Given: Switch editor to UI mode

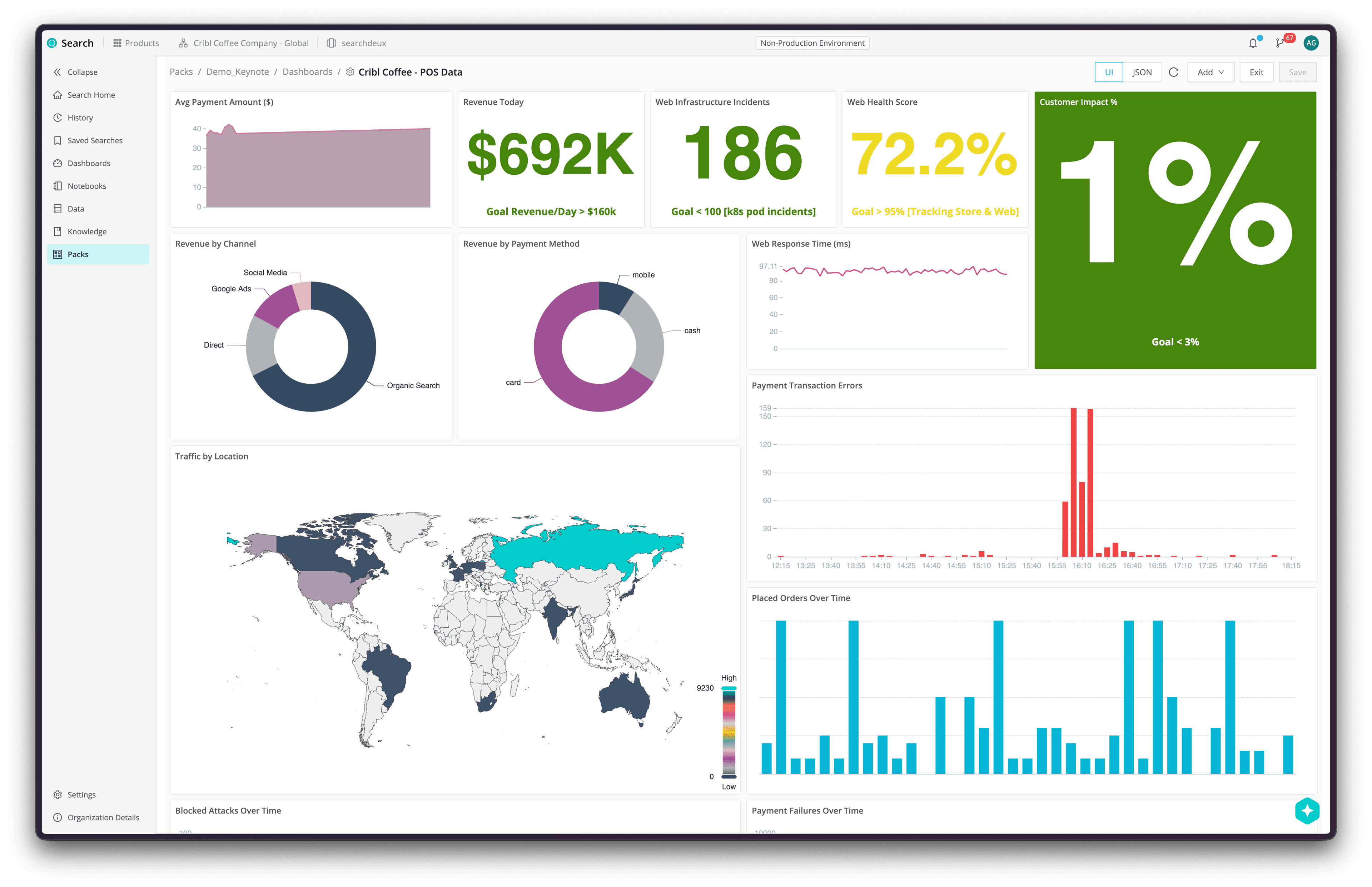Looking at the screenshot, I should coord(1108,72).
